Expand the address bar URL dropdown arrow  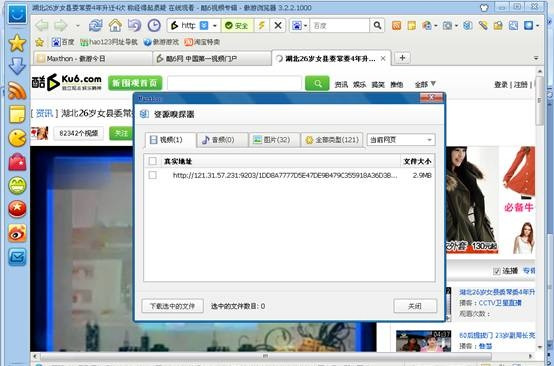[214, 26]
